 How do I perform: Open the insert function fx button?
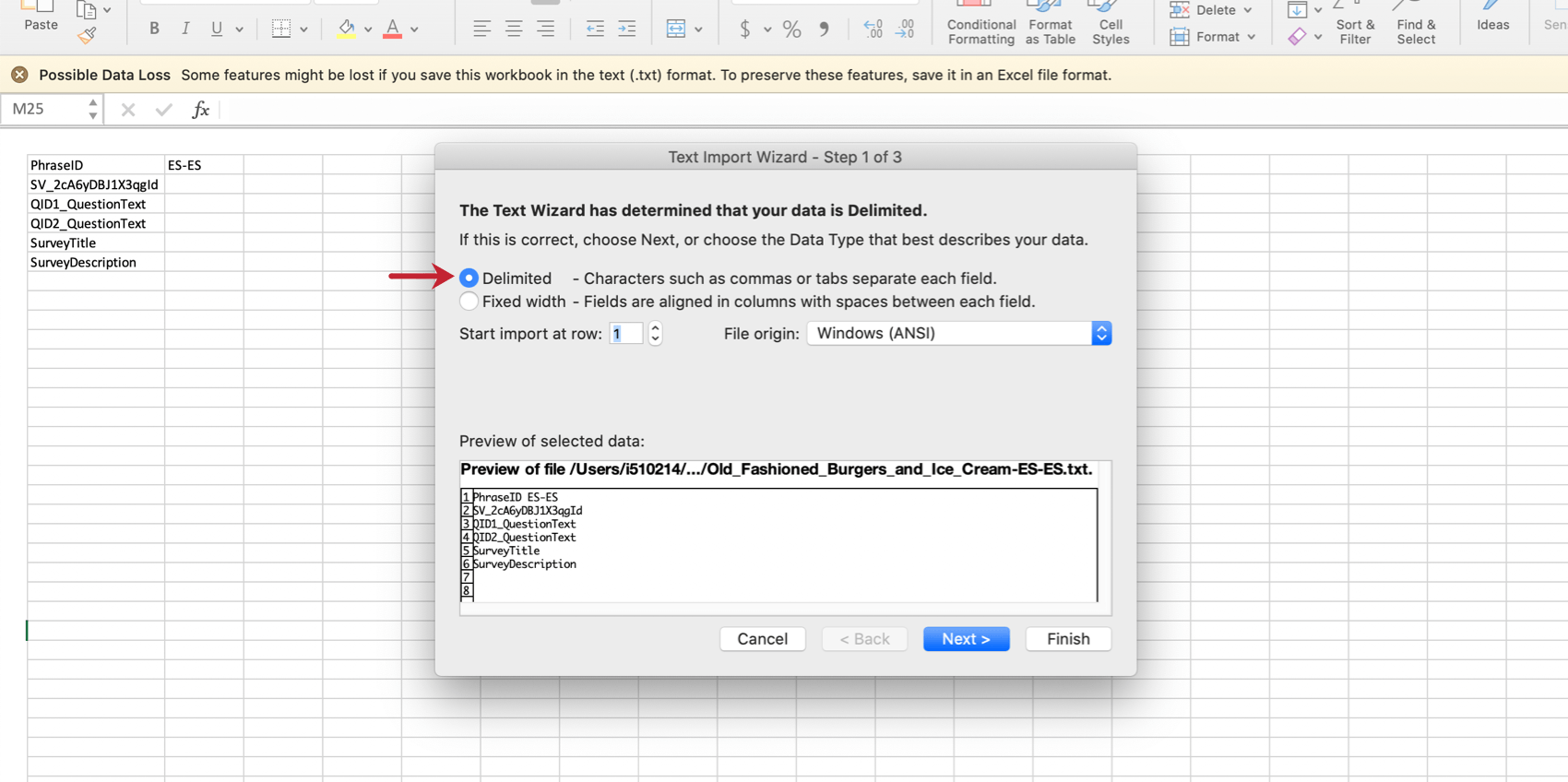(x=200, y=110)
